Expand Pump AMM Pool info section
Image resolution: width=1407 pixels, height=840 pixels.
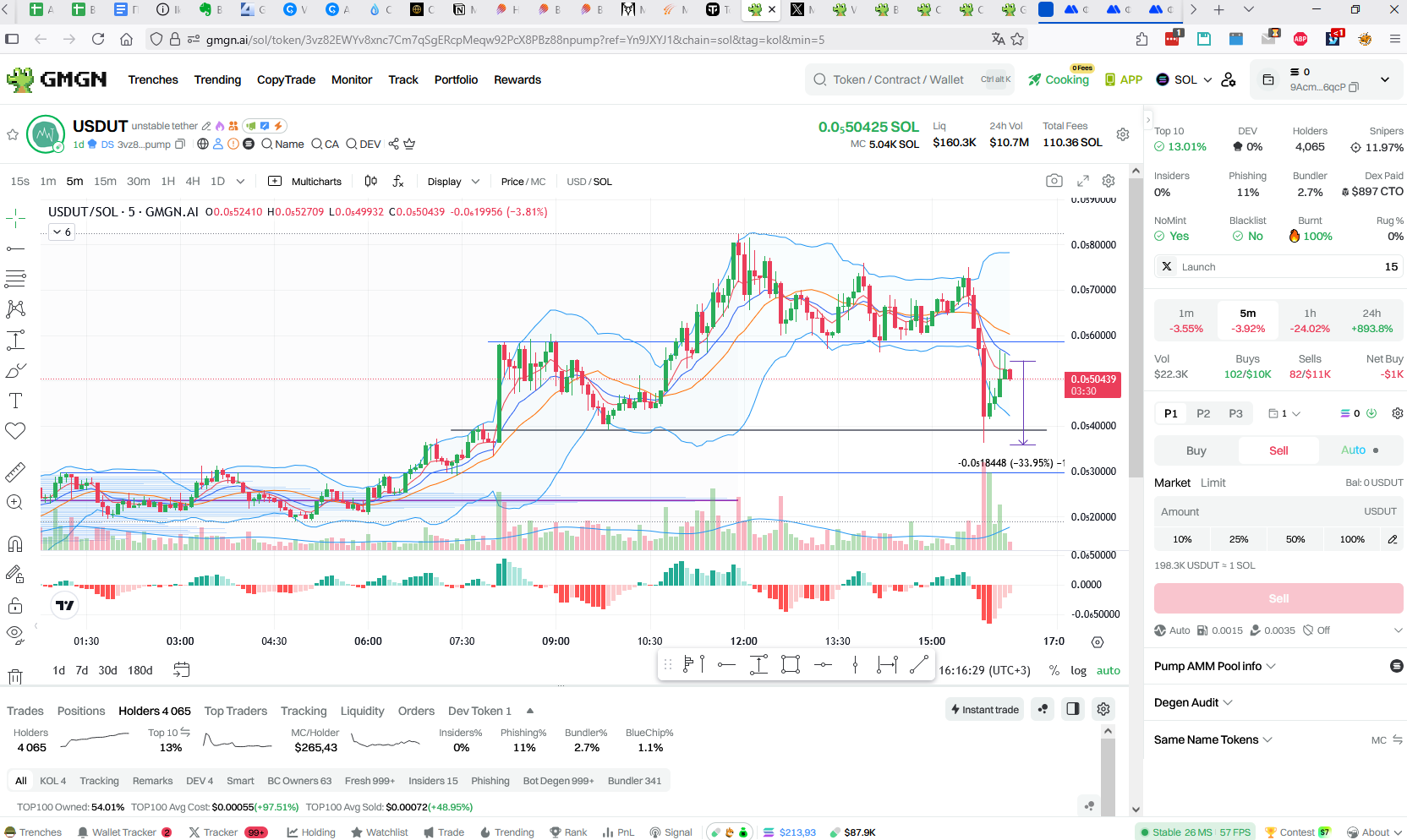(x=1214, y=666)
